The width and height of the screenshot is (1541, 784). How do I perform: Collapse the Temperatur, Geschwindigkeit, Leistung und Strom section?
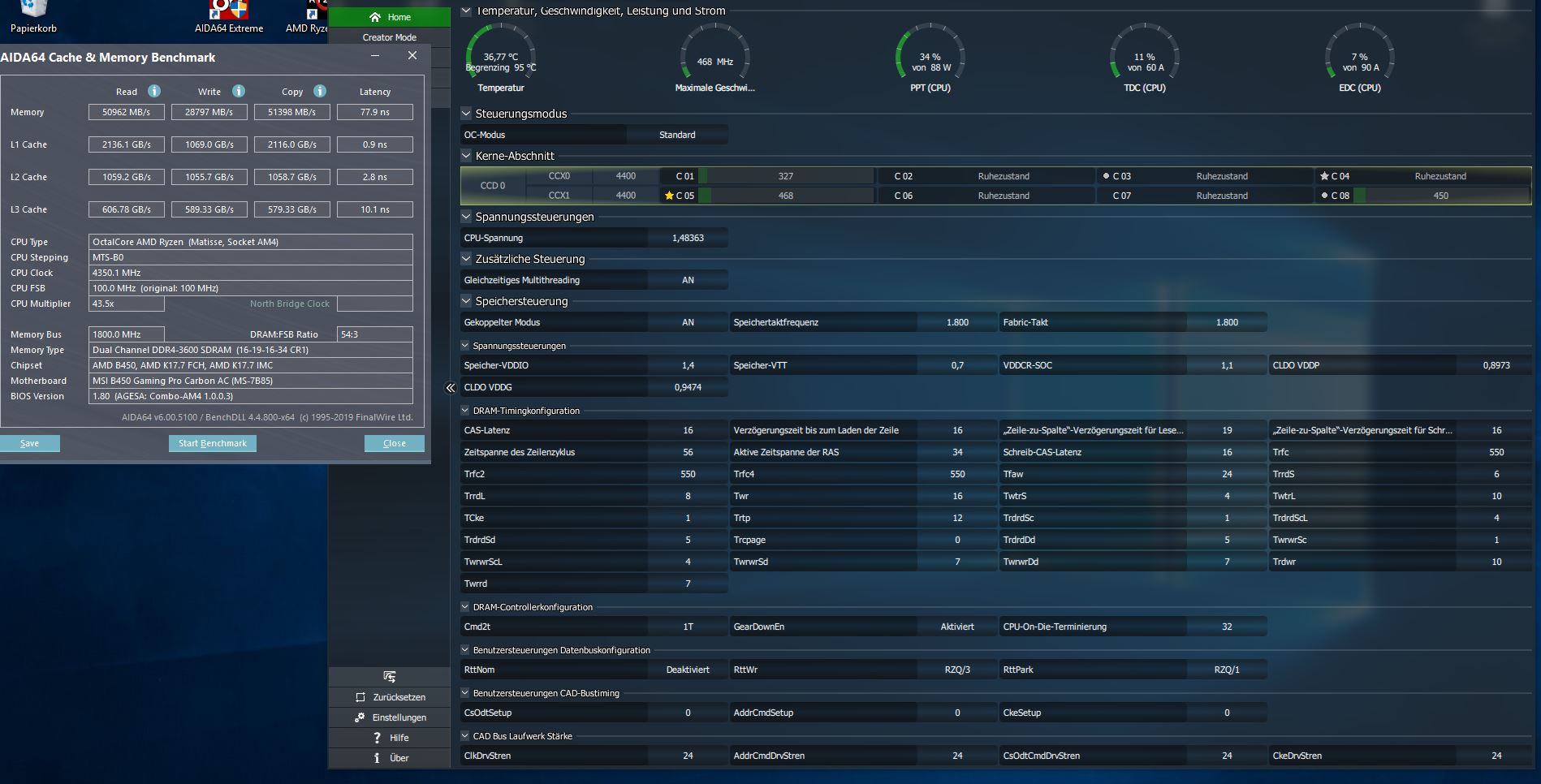tap(466, 11)
